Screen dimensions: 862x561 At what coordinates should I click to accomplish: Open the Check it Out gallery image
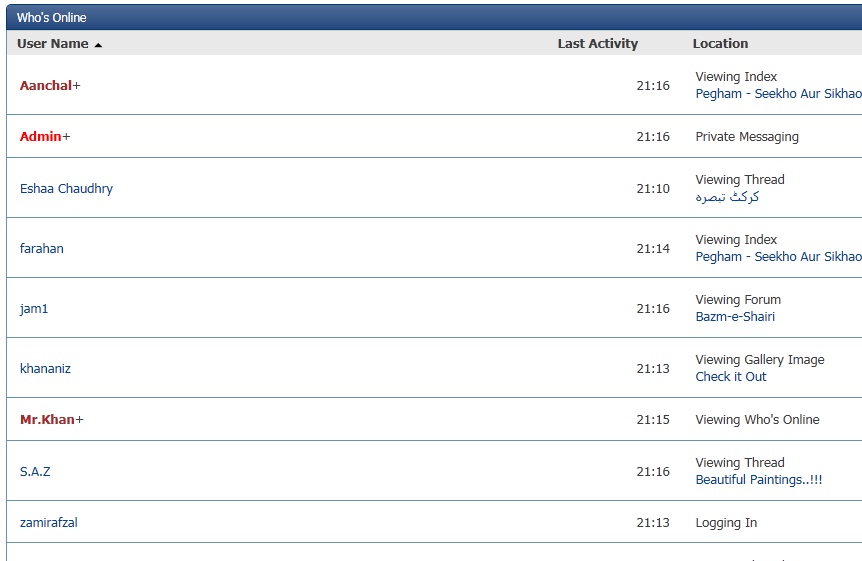coord(731,377)
